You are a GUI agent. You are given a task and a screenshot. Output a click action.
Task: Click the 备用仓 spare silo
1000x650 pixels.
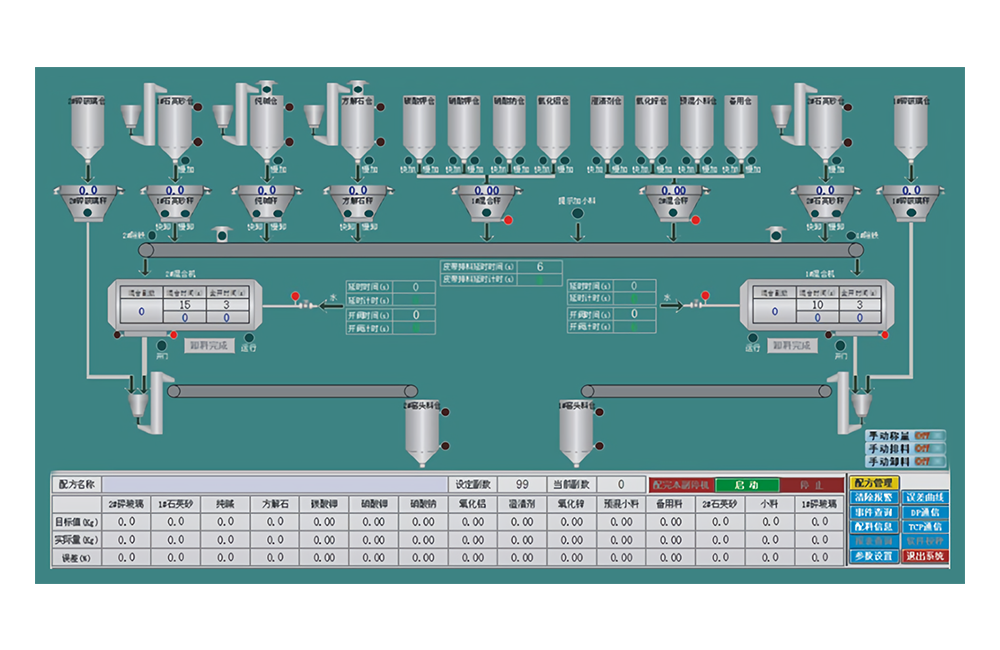pyautogui.click(x=740, y=128)
